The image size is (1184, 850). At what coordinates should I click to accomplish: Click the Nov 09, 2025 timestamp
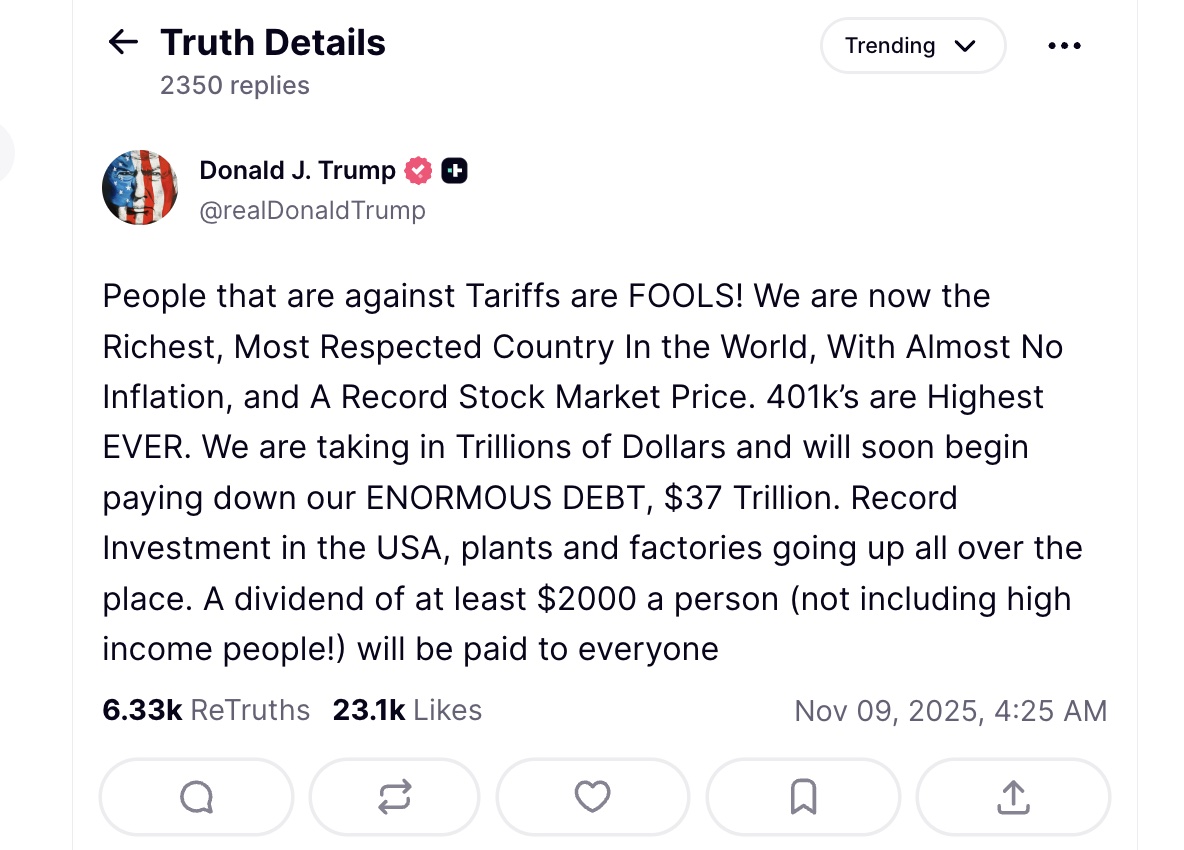pyautogui.click(x=950, y=711)
